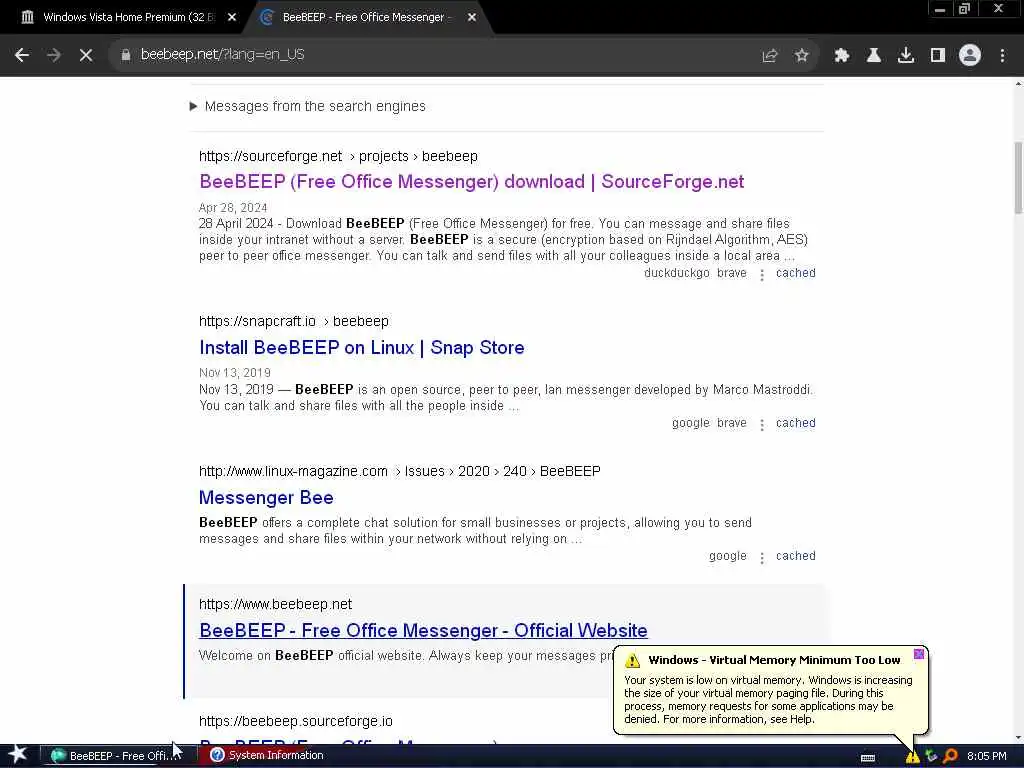Click the google label on Messenger Bee result
This screenshot has height=768, width=1024.
(728, 556)
